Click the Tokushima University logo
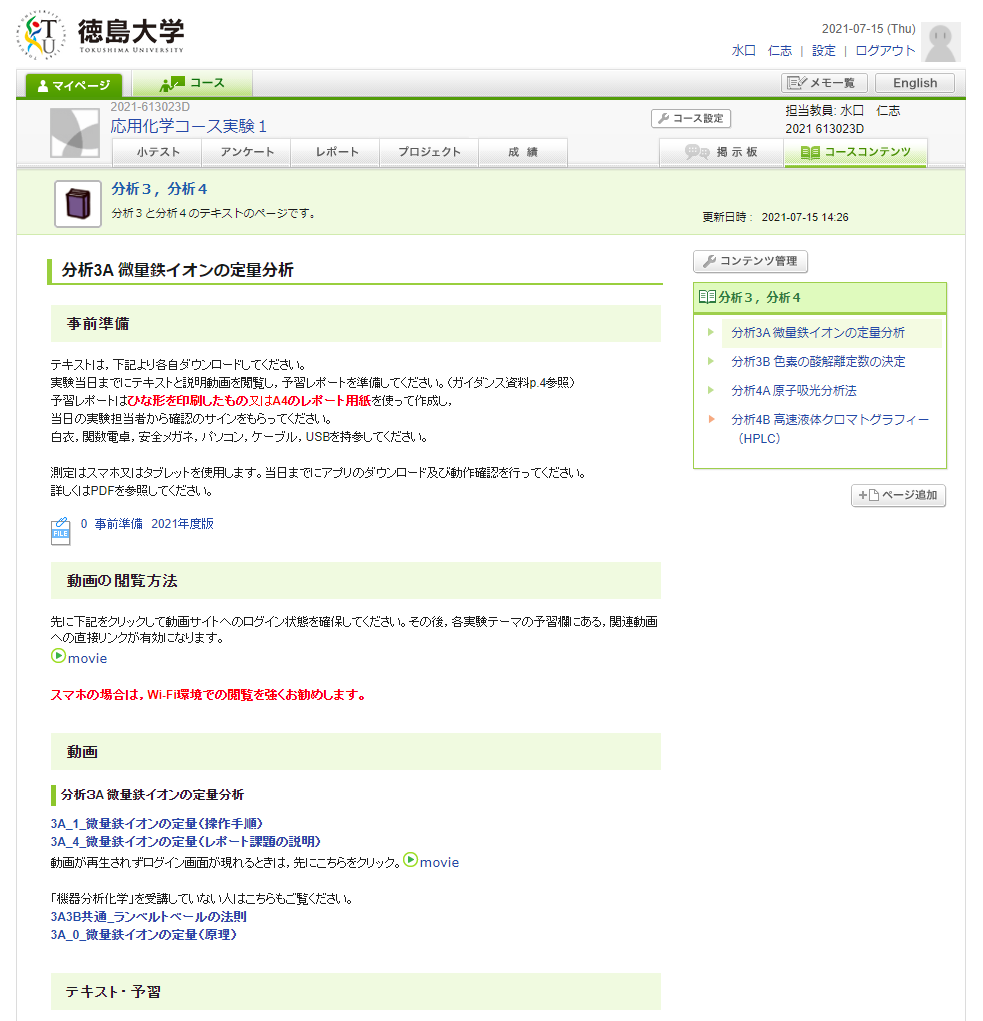The image size is (983, 1021). click(100, 35)
